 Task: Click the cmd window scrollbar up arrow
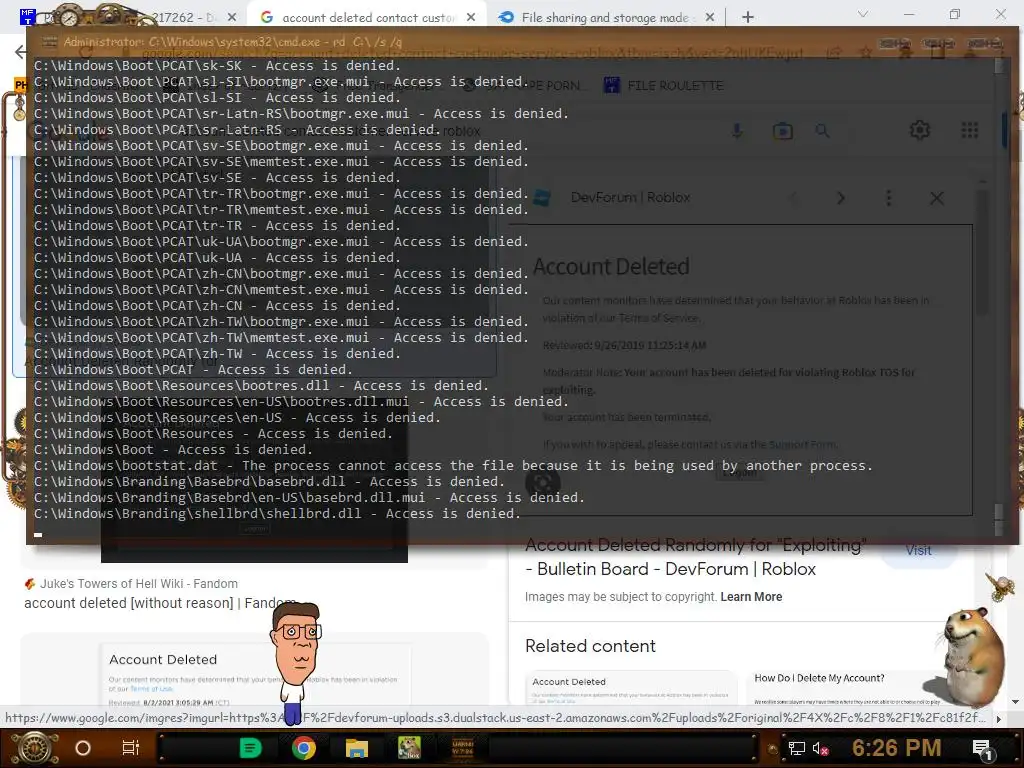coord(999,65)
